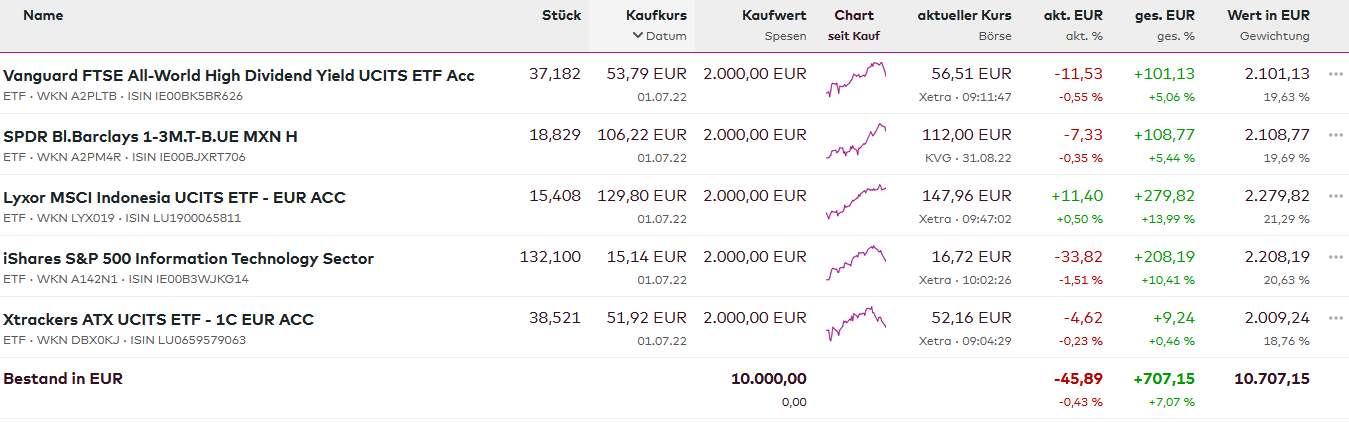Open iShares S&P 500 Information Technology link
The image size is (1349, 423).
point(188,258)
